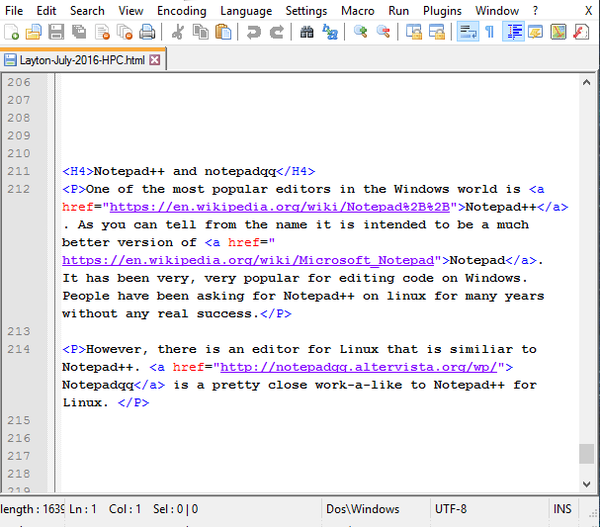
Task: Click line number 212 in the margin
Action: (19, 189)
